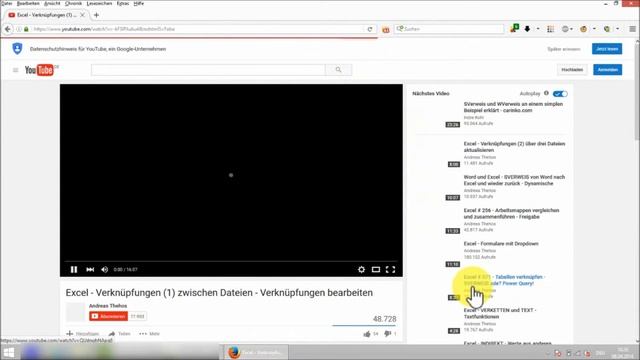Open the dropdown arrow next to downloads icon
The image size is (640, 360).
click(538, 29)
